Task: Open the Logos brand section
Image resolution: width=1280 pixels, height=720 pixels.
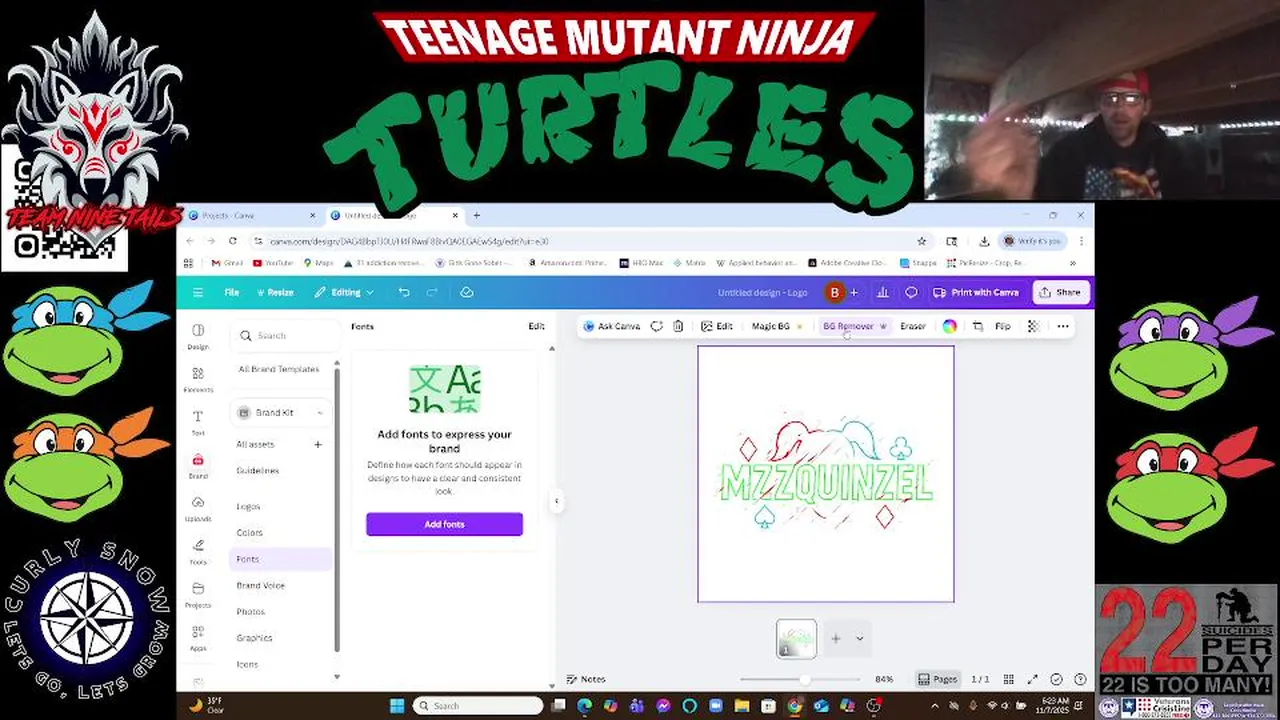Action: coord(248,506)
